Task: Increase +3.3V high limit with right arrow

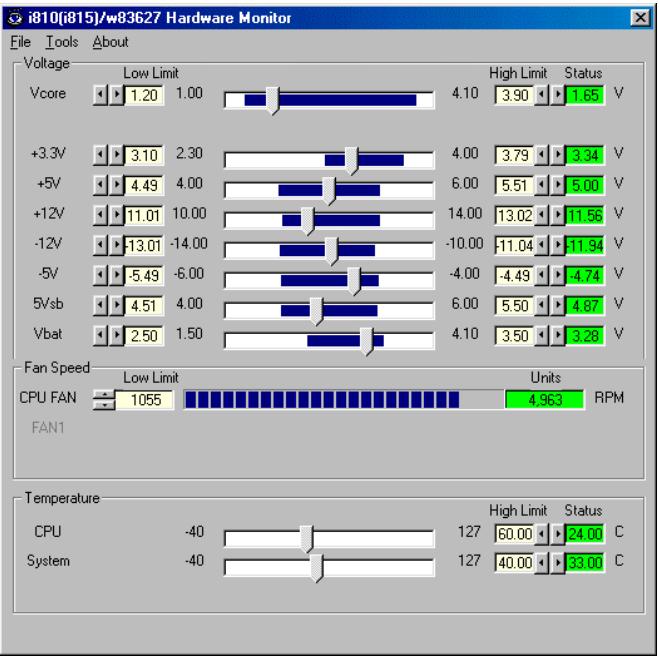Action: click(557, 155)
